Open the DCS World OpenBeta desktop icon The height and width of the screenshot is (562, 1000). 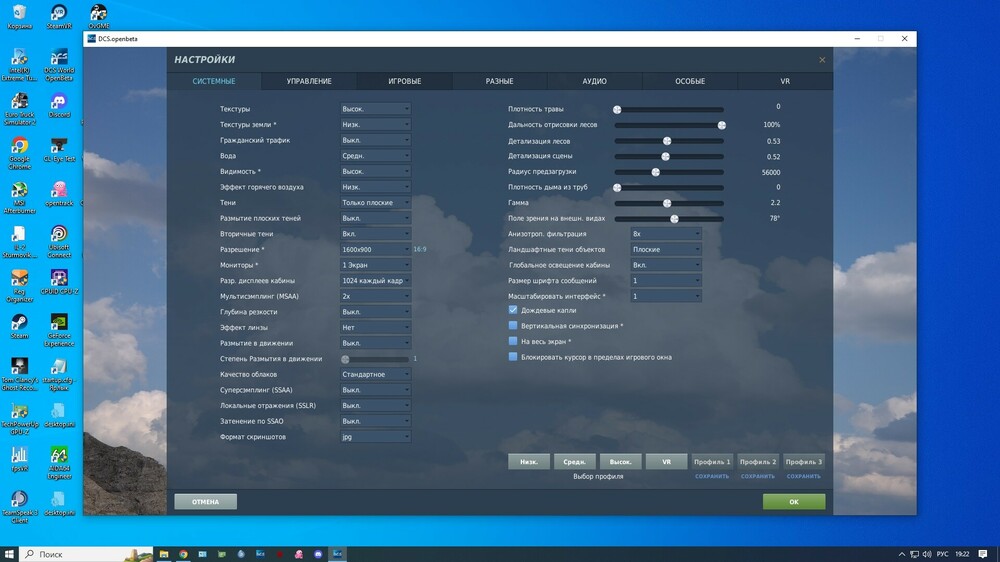(x=59, y=65)
